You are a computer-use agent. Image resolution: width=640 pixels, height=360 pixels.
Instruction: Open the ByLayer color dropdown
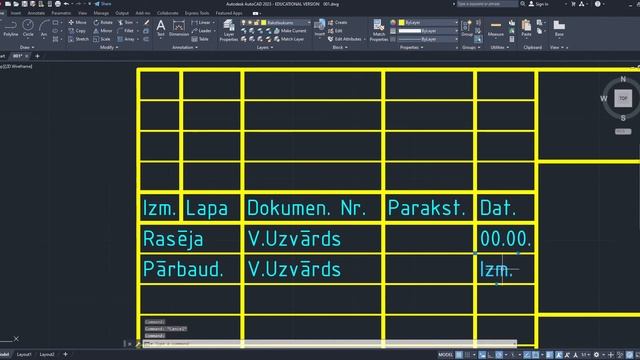(428, 22)
